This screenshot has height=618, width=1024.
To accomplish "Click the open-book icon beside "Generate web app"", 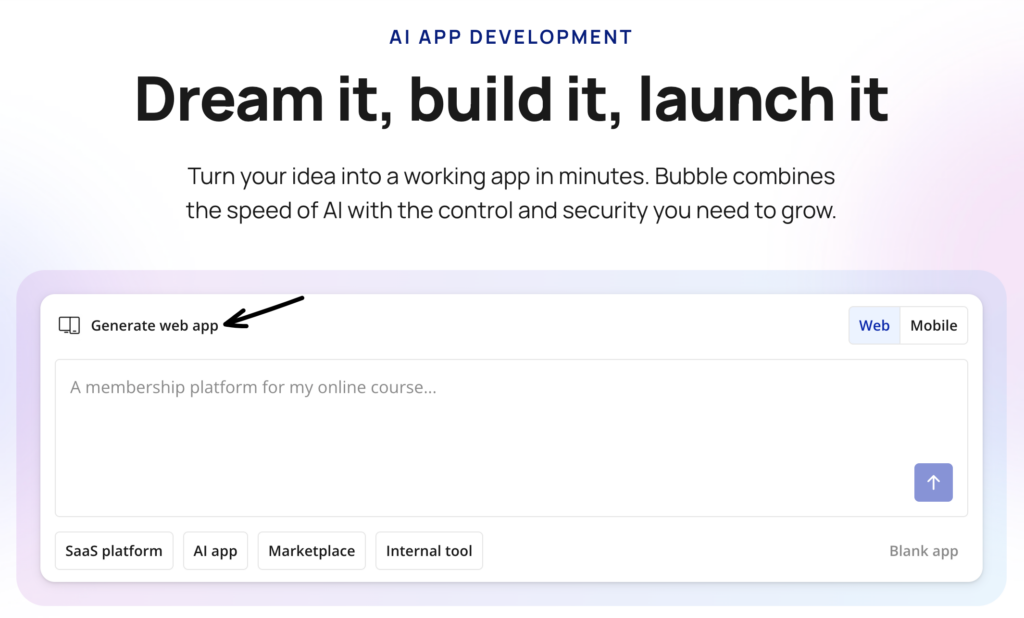I will click(68, 324).
